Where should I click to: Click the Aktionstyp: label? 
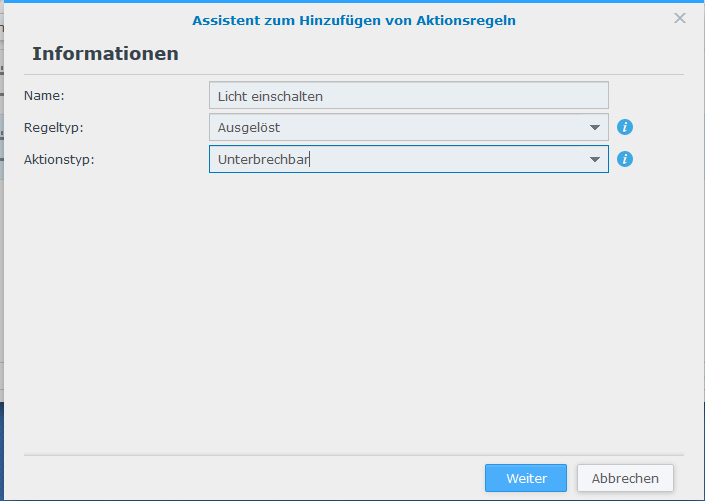pyautogui.click(x=59, y=160)
